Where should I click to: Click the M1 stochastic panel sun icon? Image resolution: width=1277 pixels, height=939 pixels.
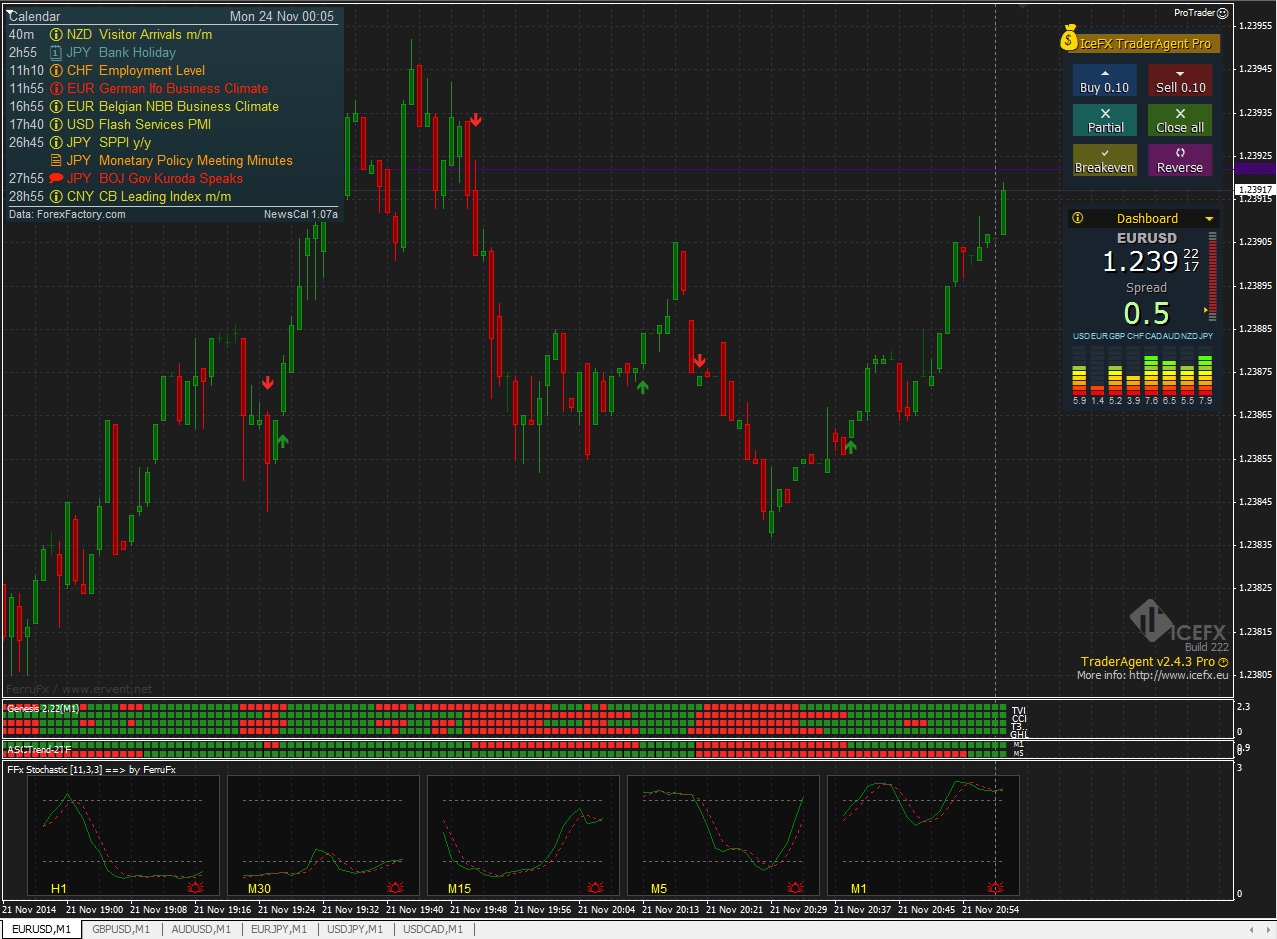click(x=996, y=887)
